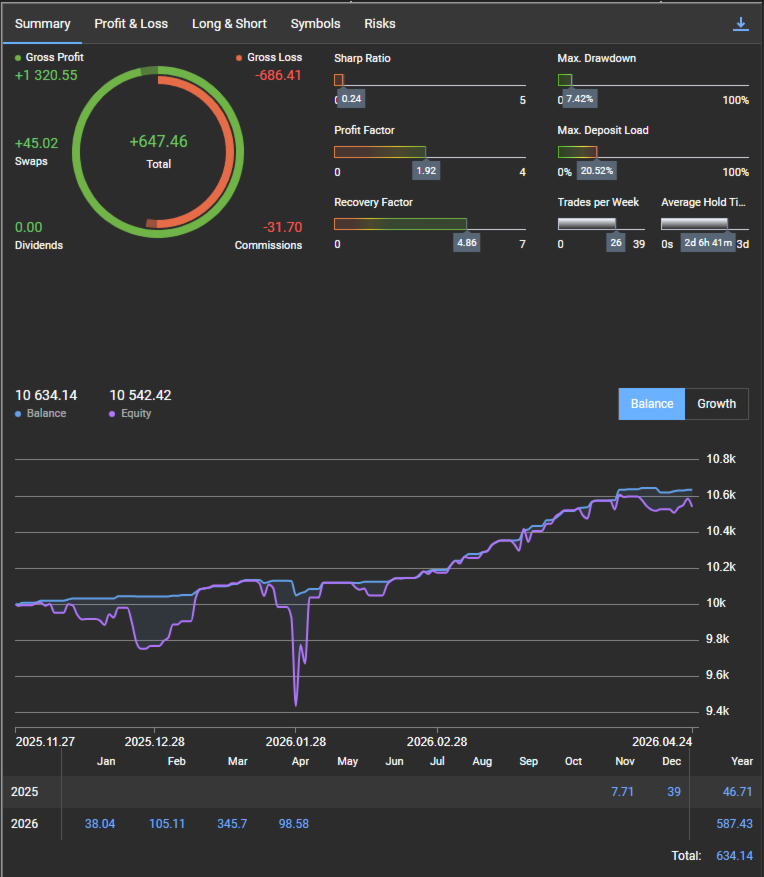Open the Long & Short tab
Image resolution: width=764 pixels, height=877 pixels.
click(x=229, y=23)
